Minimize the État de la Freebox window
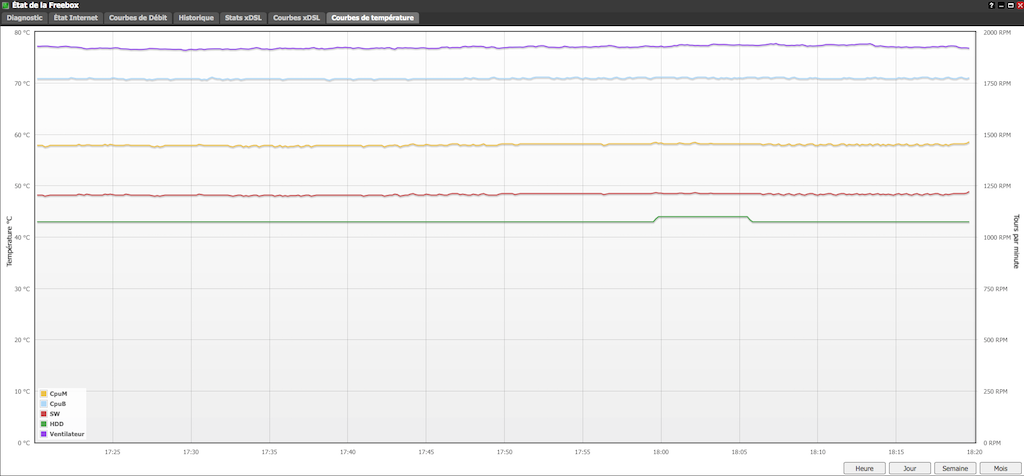Viewport: 1024px width, 476px height. [1000, 5]
